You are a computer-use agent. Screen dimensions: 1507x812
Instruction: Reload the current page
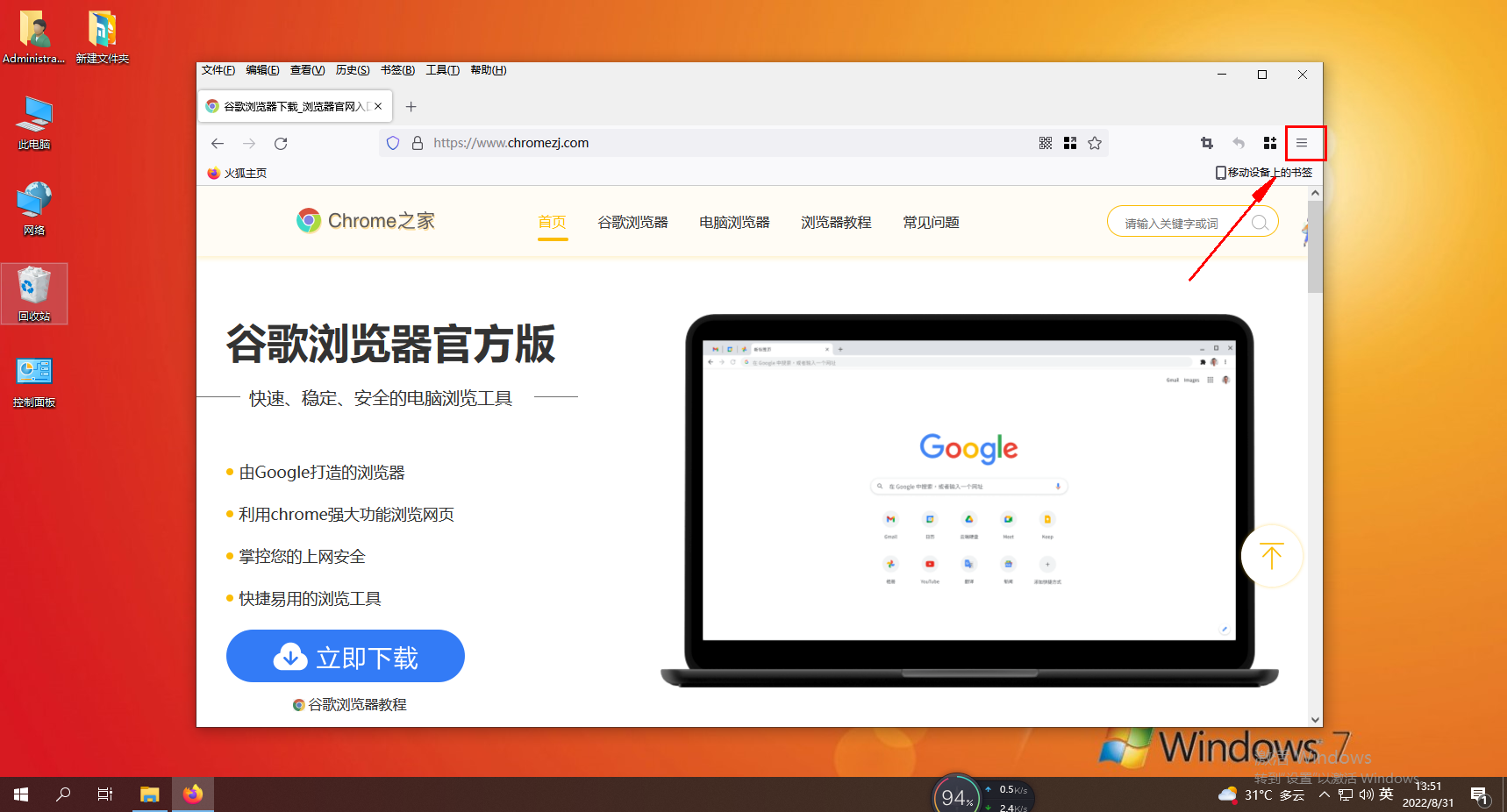pos(281,143)
